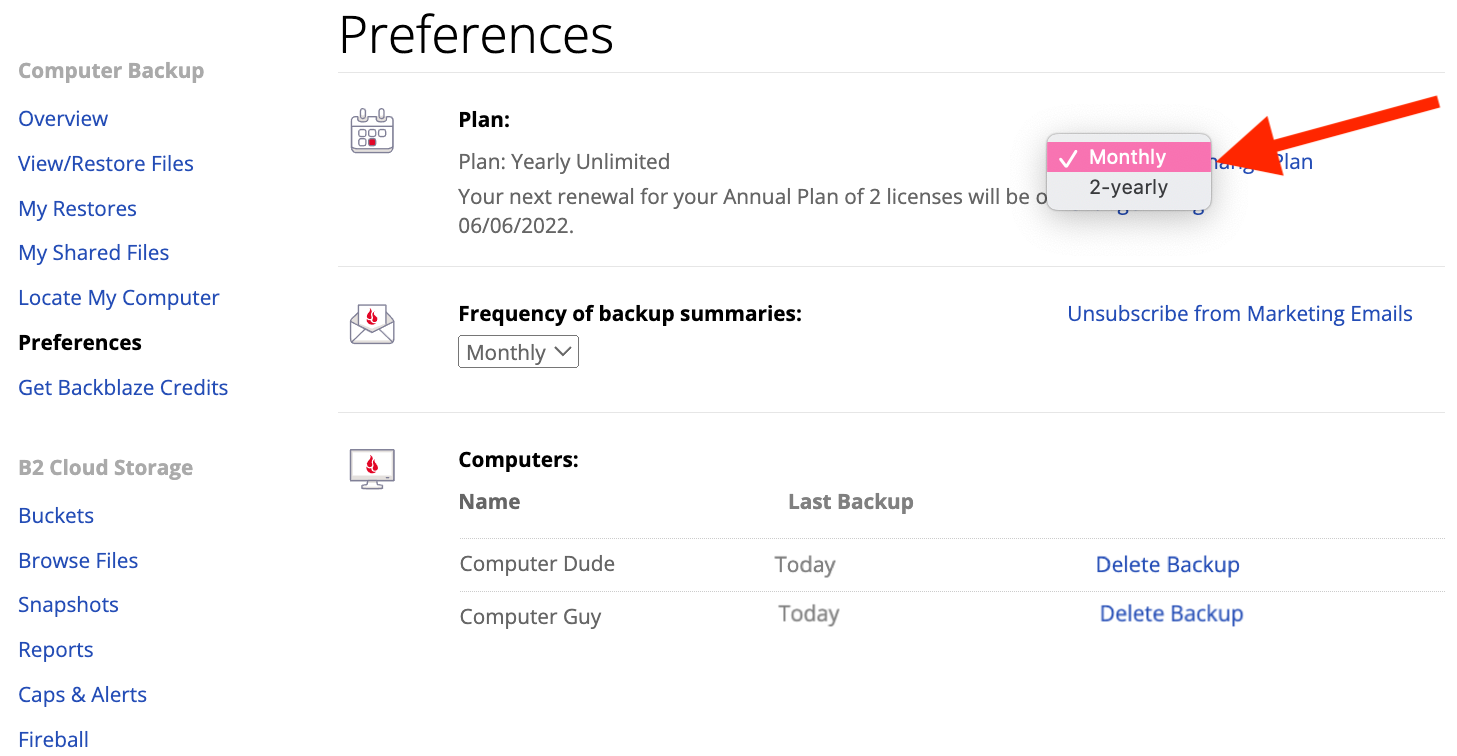The image size is (1457, 756).
Task: Click the calendar icon beside Plan
Action: point(372,131)
